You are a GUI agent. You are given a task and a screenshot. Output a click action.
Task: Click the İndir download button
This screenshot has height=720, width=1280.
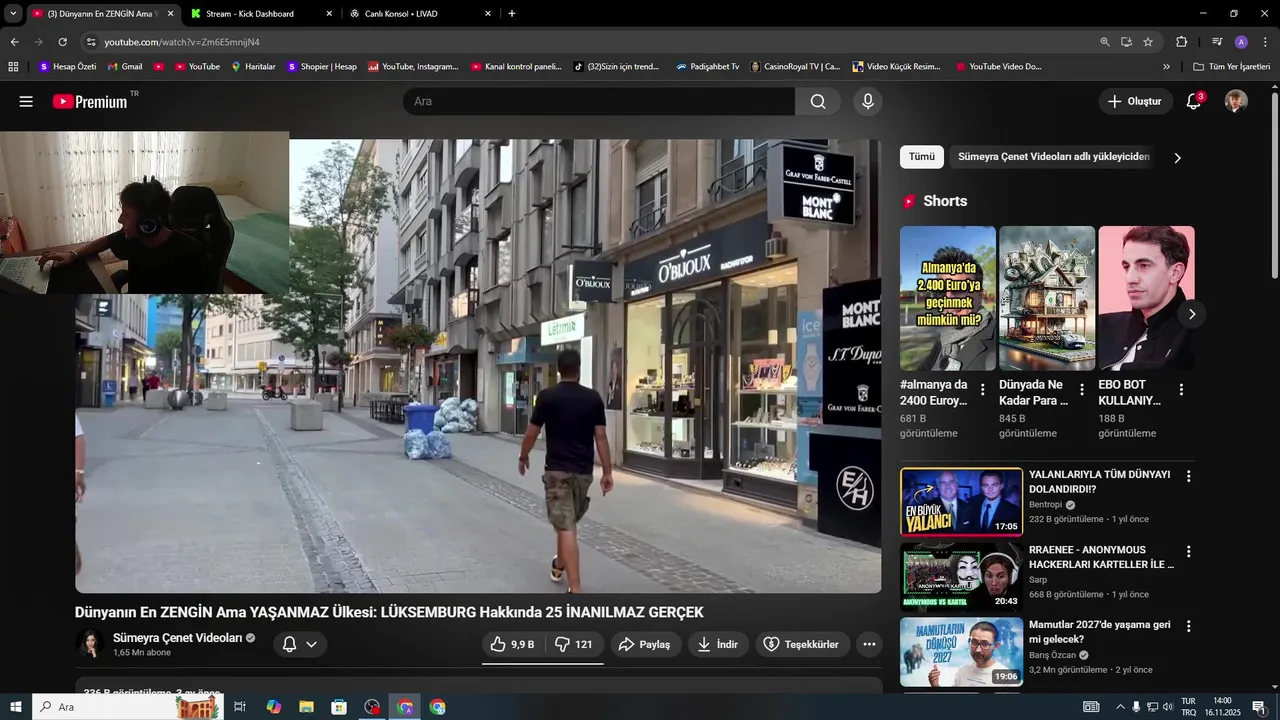[718, 644]
